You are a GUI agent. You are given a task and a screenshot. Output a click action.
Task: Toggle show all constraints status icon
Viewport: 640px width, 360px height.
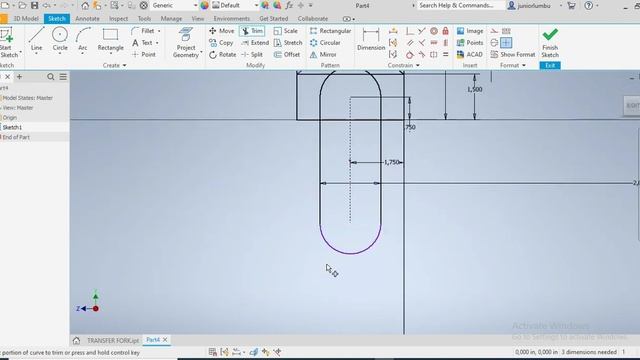tap(224, 352)
